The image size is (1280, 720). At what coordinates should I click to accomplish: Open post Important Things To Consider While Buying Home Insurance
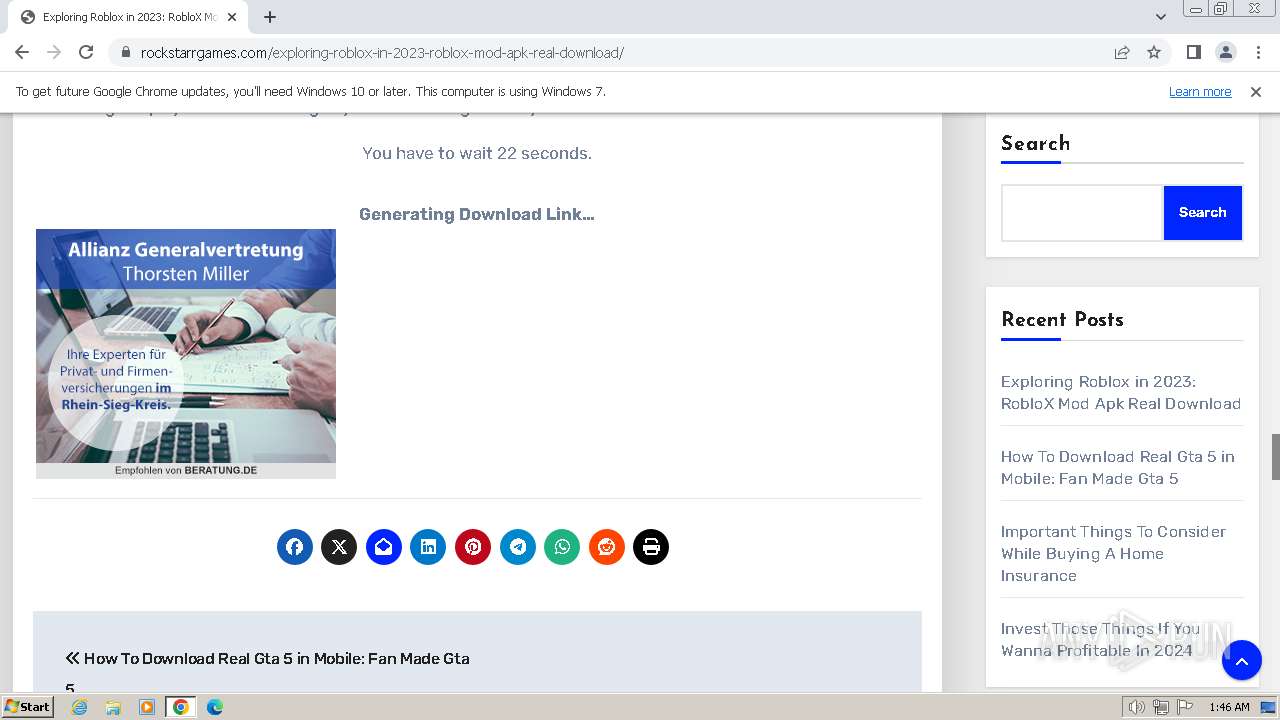[x=1113, y=553]
